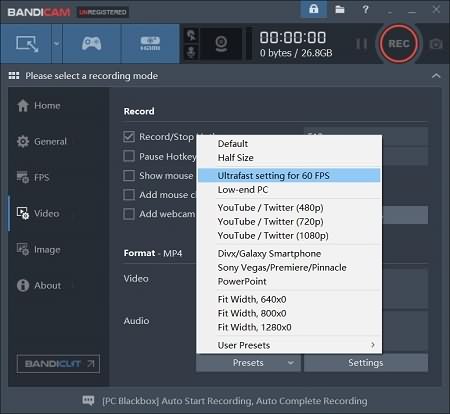Open output folder icon
This screenshot has width=450, height=414.
(340, 9)
